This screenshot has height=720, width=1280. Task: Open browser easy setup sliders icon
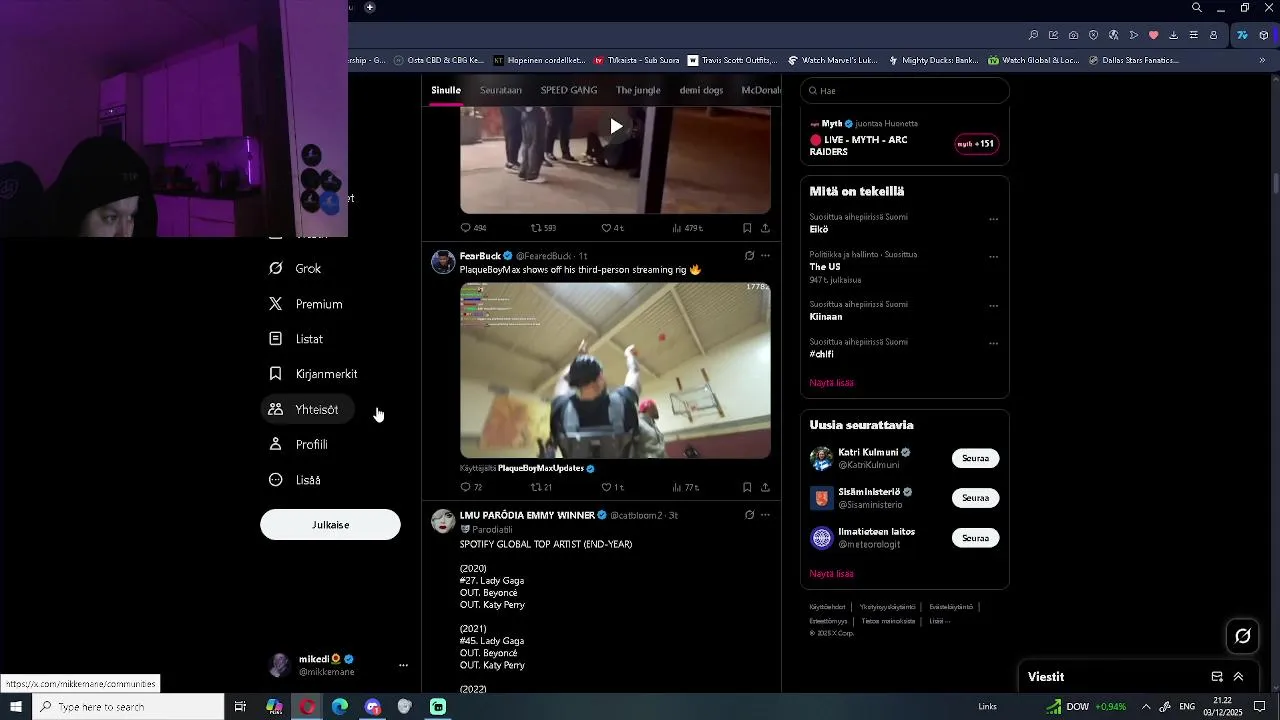[x=1193, y=35]
